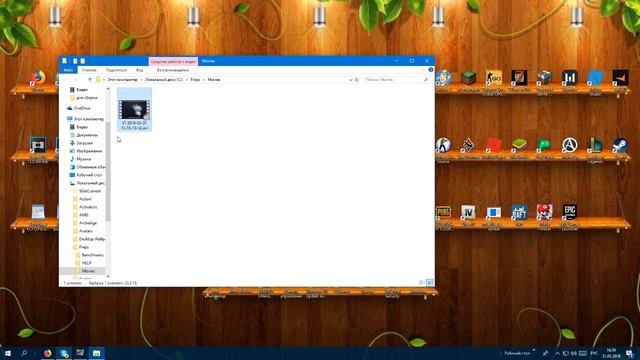Viewport: 640px width, 360px height.
Task: Select OneDrive in the navigation pane
Action: point(82,108)
